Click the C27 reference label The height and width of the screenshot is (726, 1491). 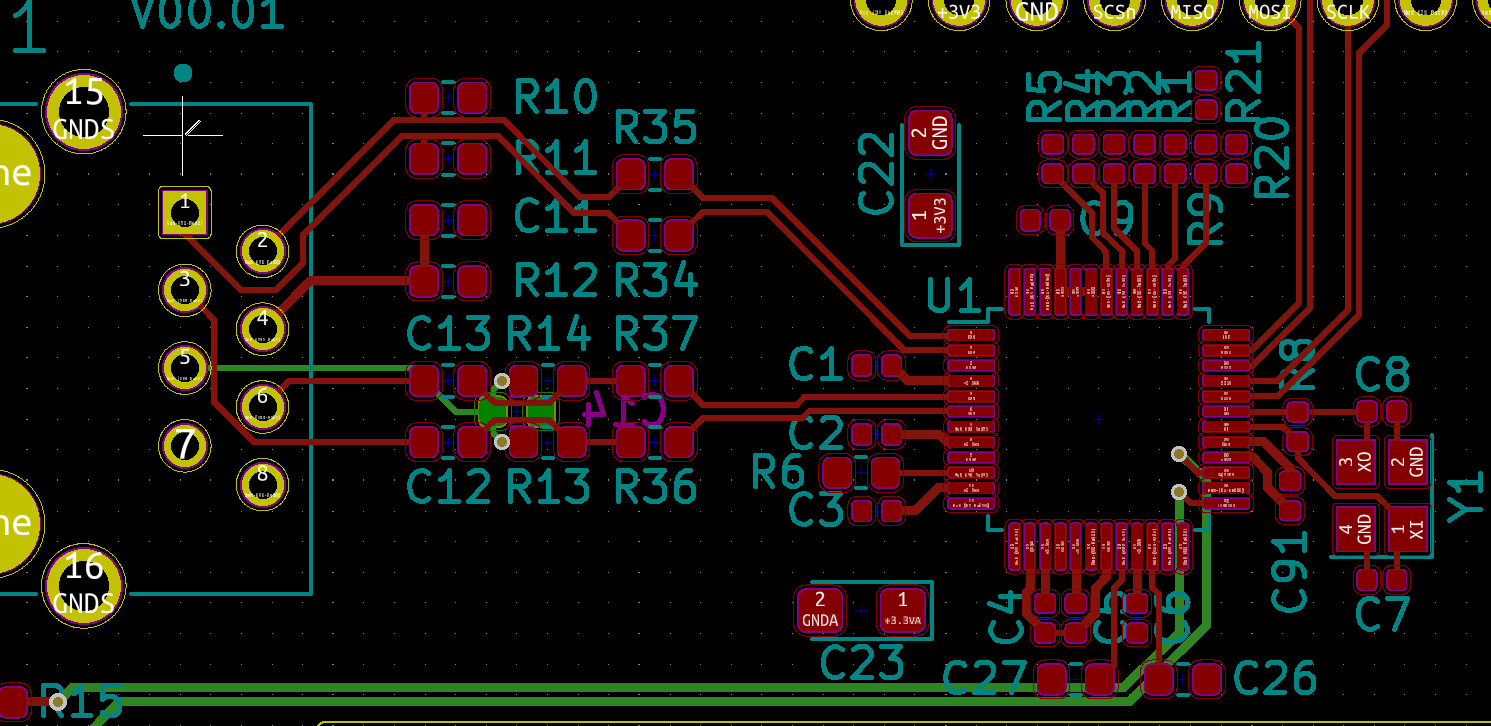pos(985,679)
